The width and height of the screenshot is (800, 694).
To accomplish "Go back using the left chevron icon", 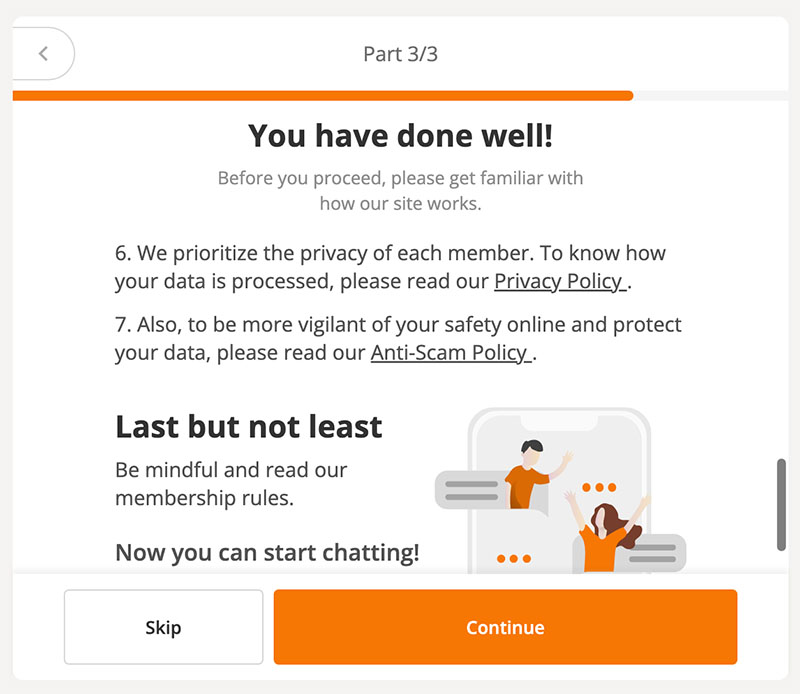I will (43, 54).
